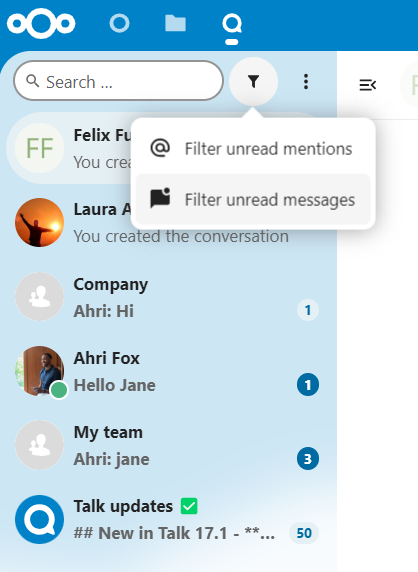Screen dimensions: 418x572
Task: Focus the Search conversations field
Action: 119,81
